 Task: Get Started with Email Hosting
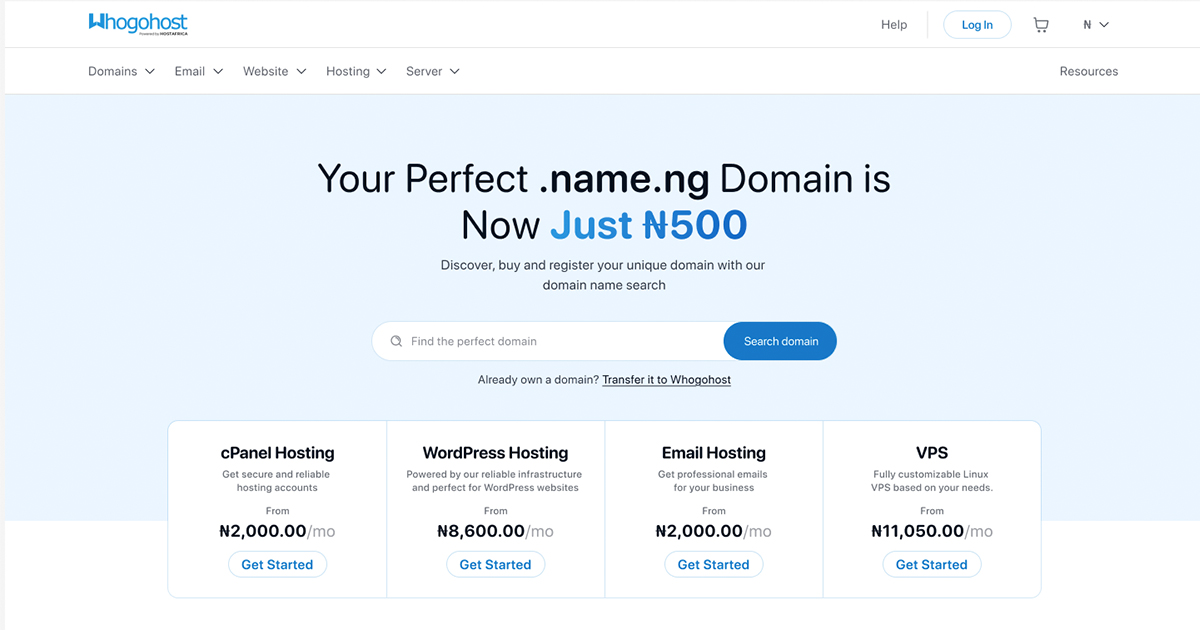pos(713,564)
